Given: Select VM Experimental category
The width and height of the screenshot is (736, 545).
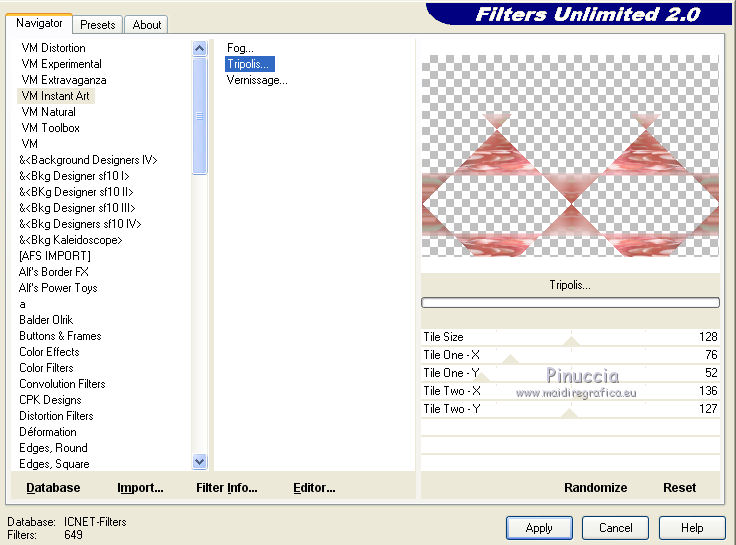Looking at the screenshot, I should tap(61, 64).
